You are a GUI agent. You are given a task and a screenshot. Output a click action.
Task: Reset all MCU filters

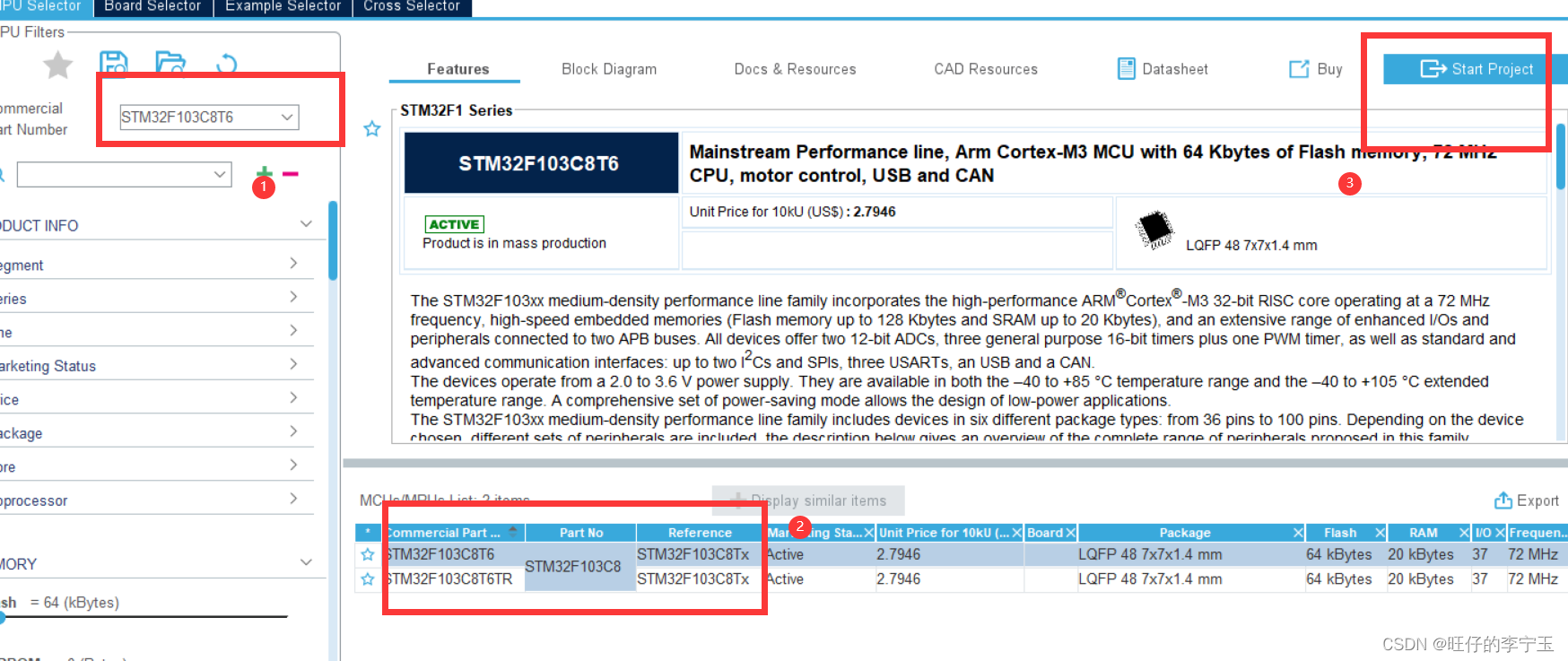226,64
